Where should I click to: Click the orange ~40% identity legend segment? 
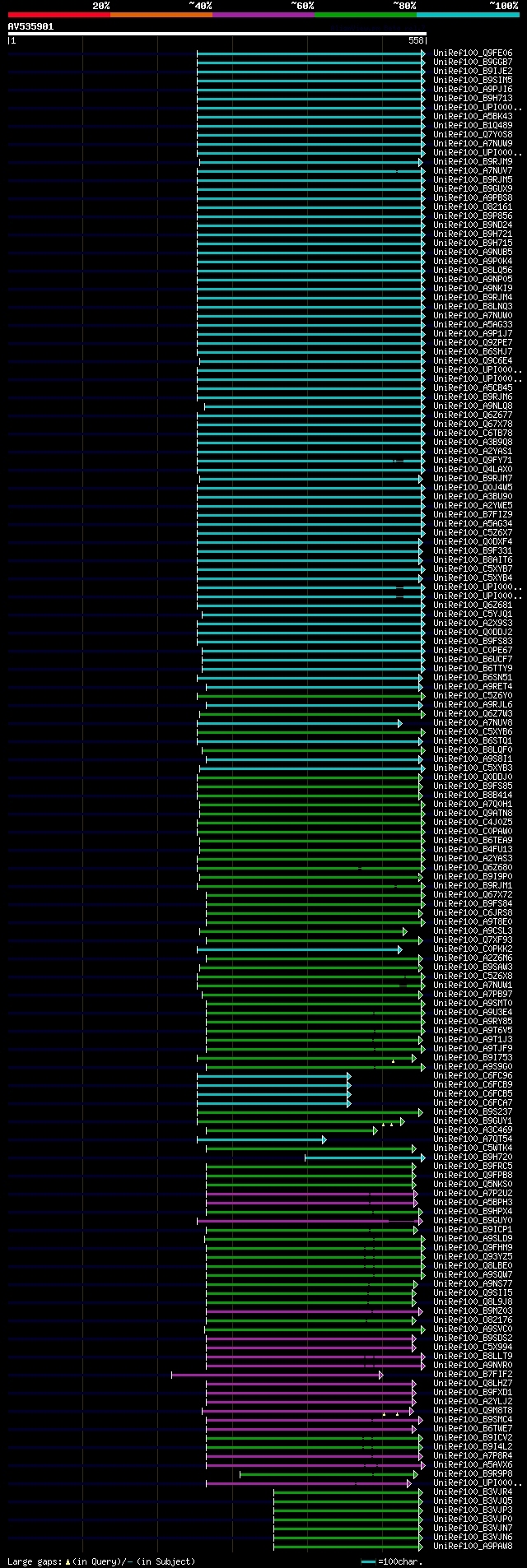(161, 15)
